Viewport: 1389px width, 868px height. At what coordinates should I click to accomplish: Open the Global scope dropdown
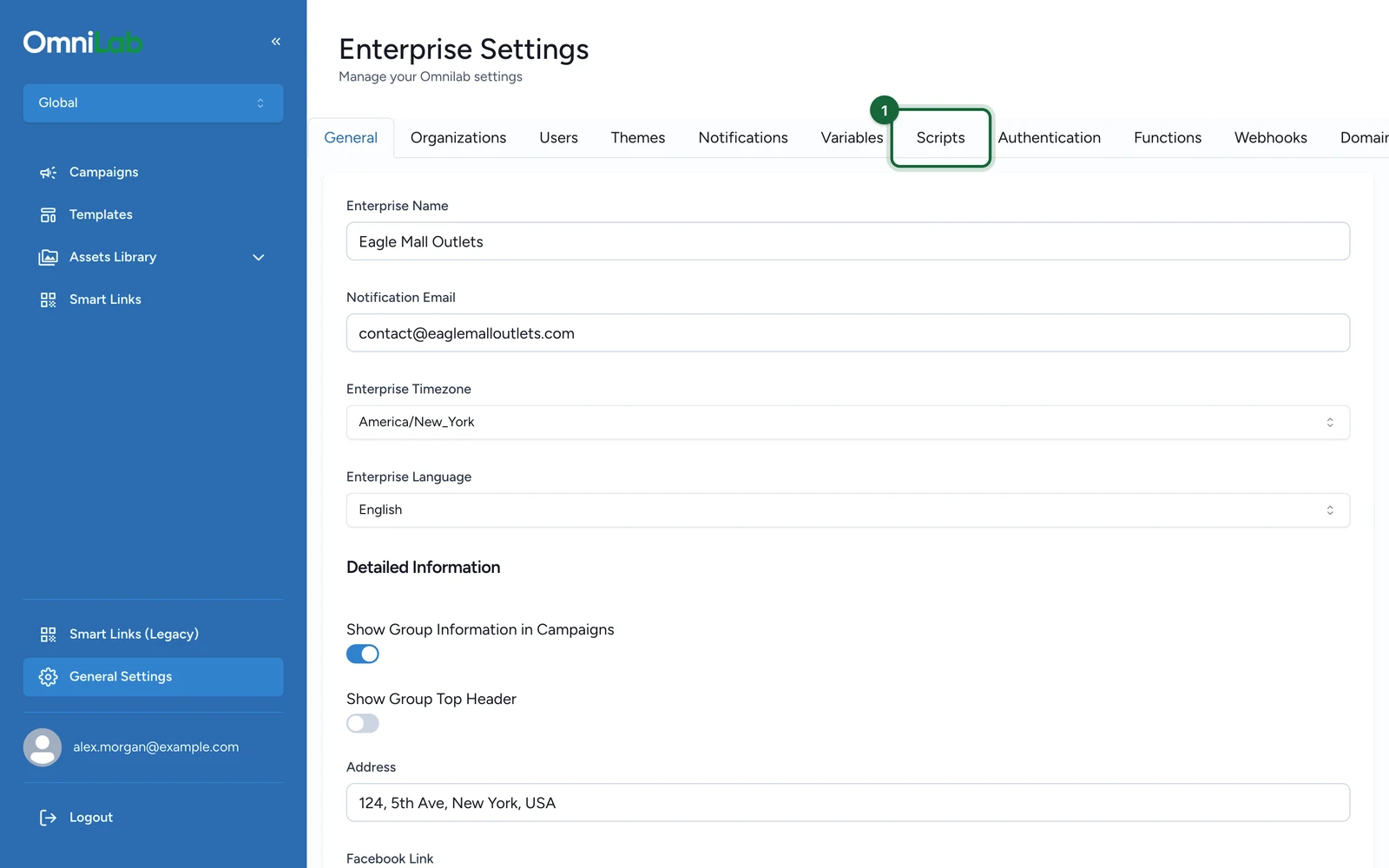click(153, 103)
